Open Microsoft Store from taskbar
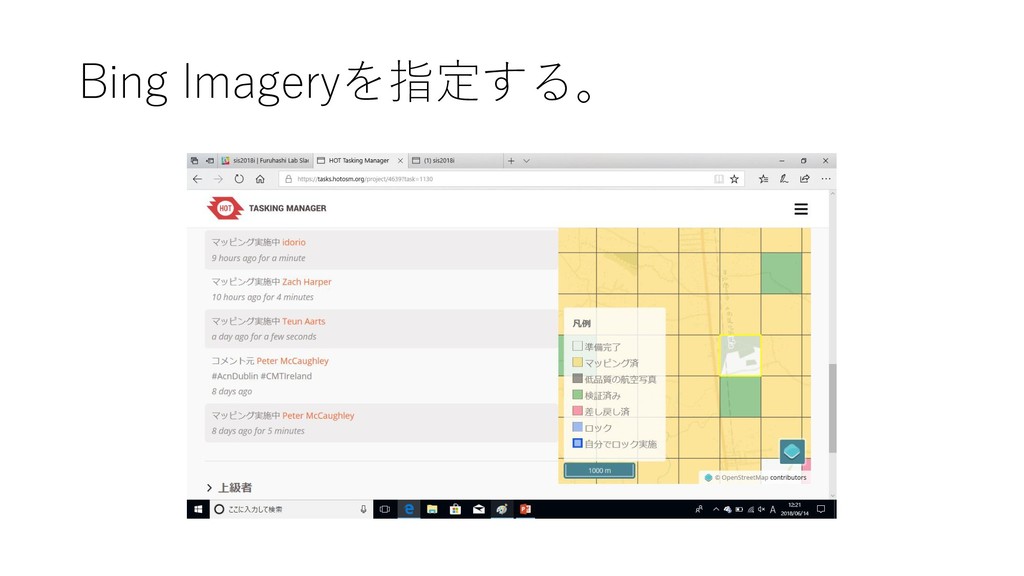The image size is (1024, 576). 455,509
